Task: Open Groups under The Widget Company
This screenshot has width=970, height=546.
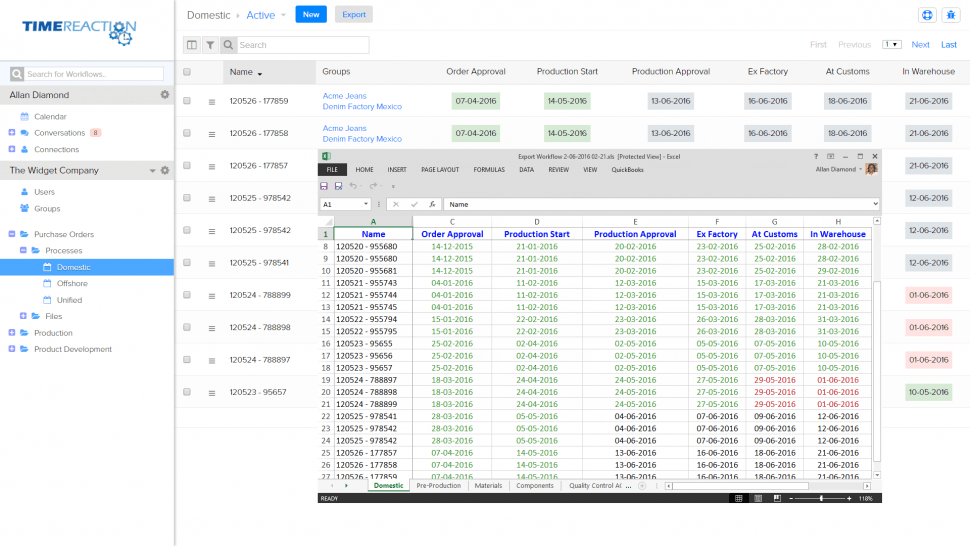Action: pos(47,208)
